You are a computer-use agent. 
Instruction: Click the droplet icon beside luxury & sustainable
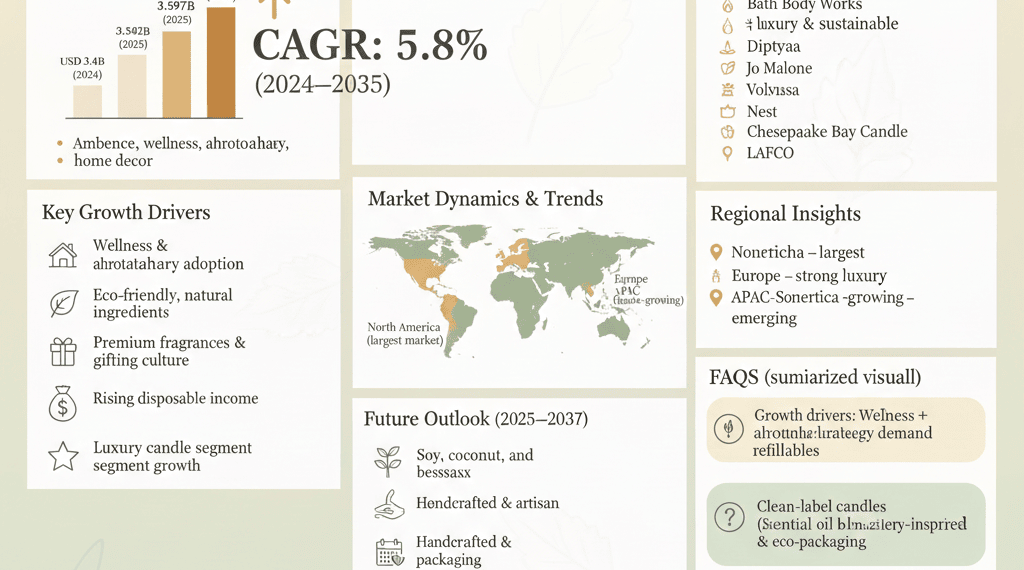click(727, 25)
